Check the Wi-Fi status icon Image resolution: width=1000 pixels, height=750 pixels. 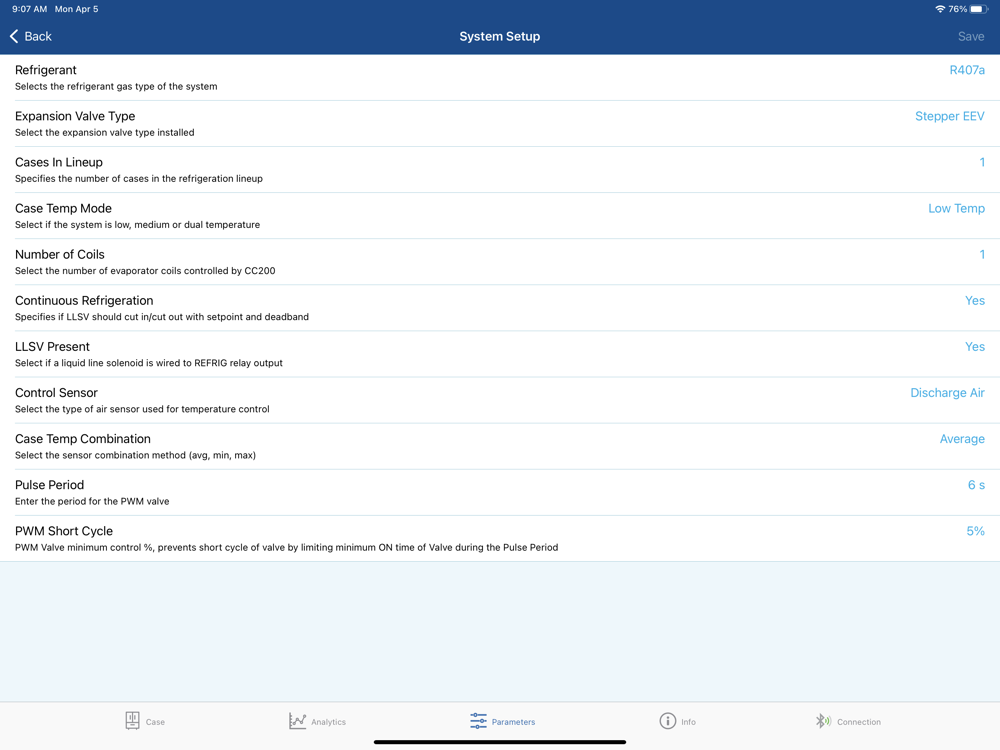[940, 9]
